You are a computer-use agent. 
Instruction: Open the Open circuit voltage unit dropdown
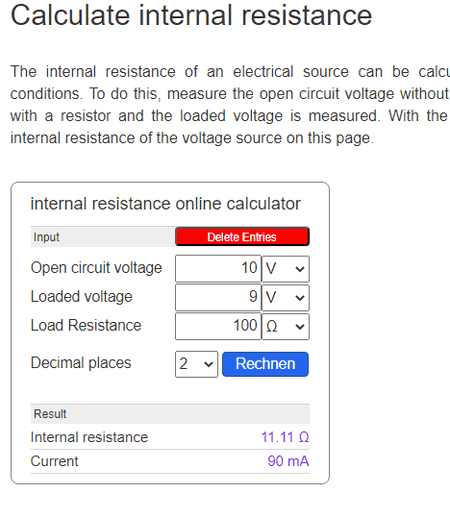click(286, 269)
